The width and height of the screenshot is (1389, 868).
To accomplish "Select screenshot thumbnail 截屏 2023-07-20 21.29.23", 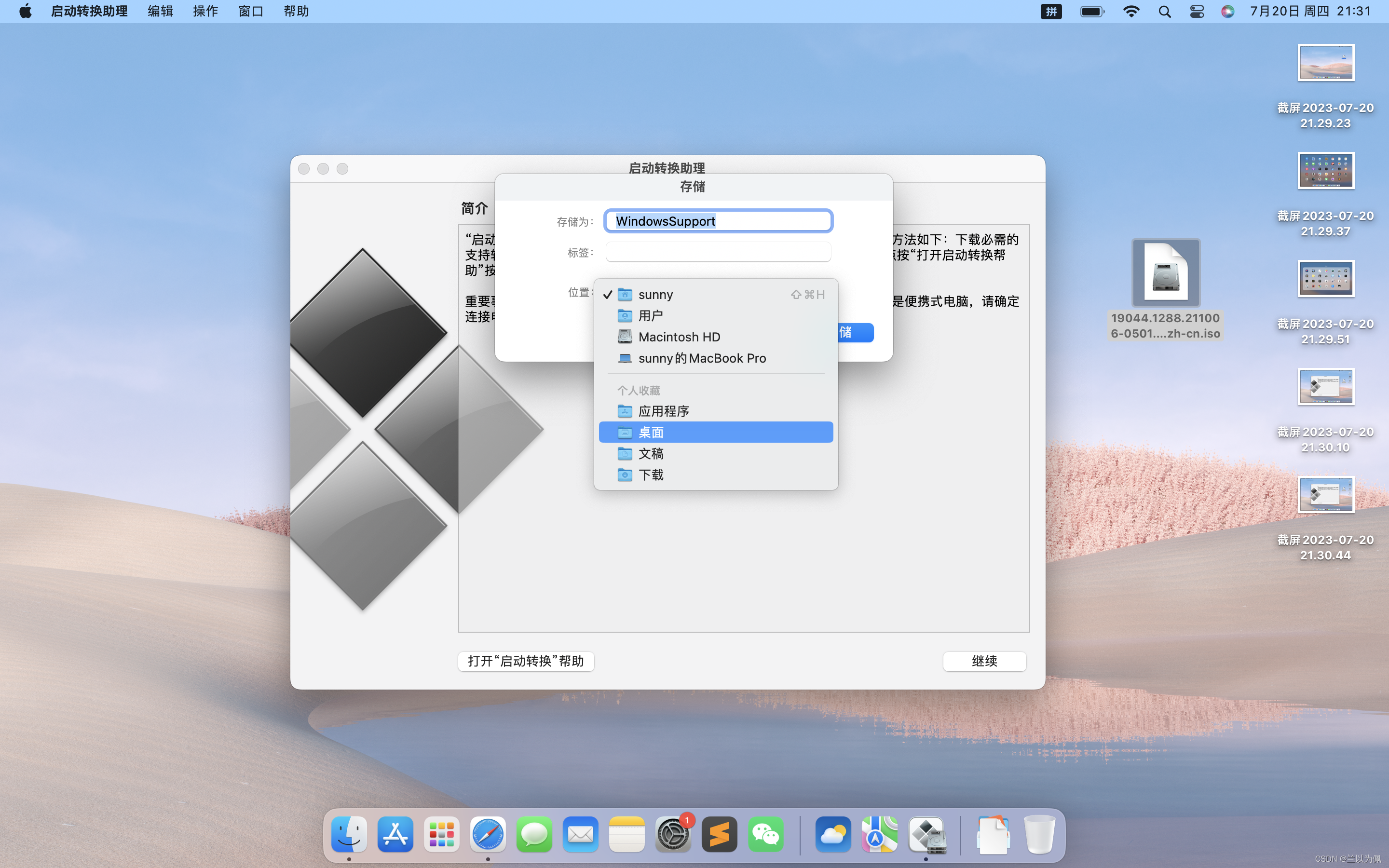I will [x=1325, y=63].
